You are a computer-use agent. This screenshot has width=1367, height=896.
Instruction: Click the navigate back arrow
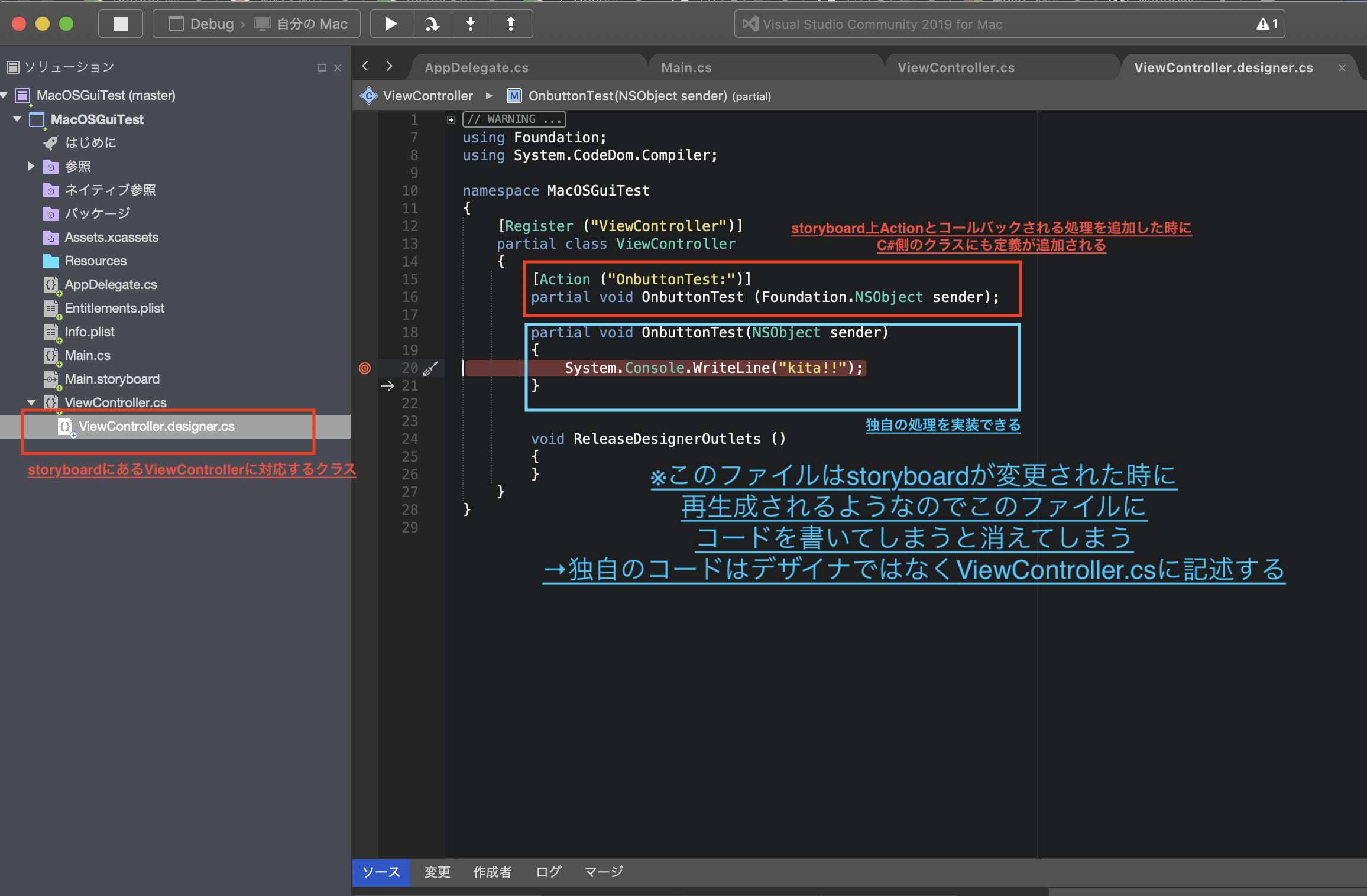coord(365,66)
